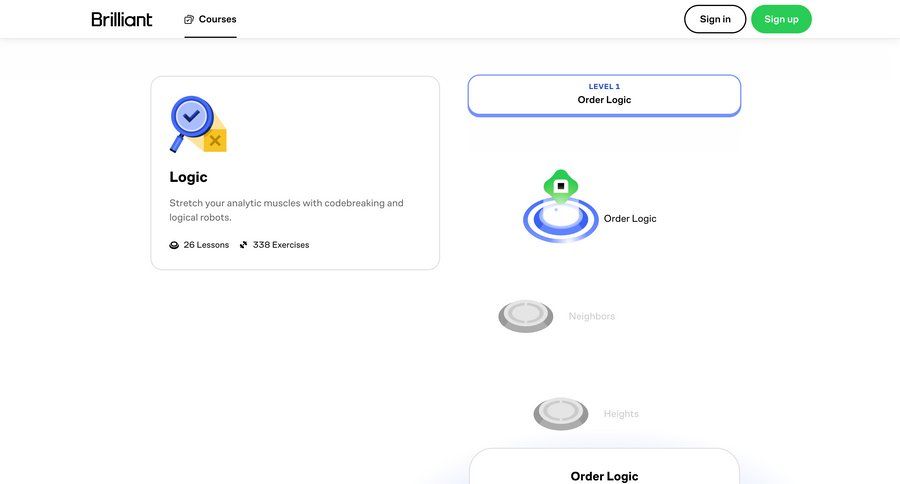Click the Brilliant logo

[122, 19]
